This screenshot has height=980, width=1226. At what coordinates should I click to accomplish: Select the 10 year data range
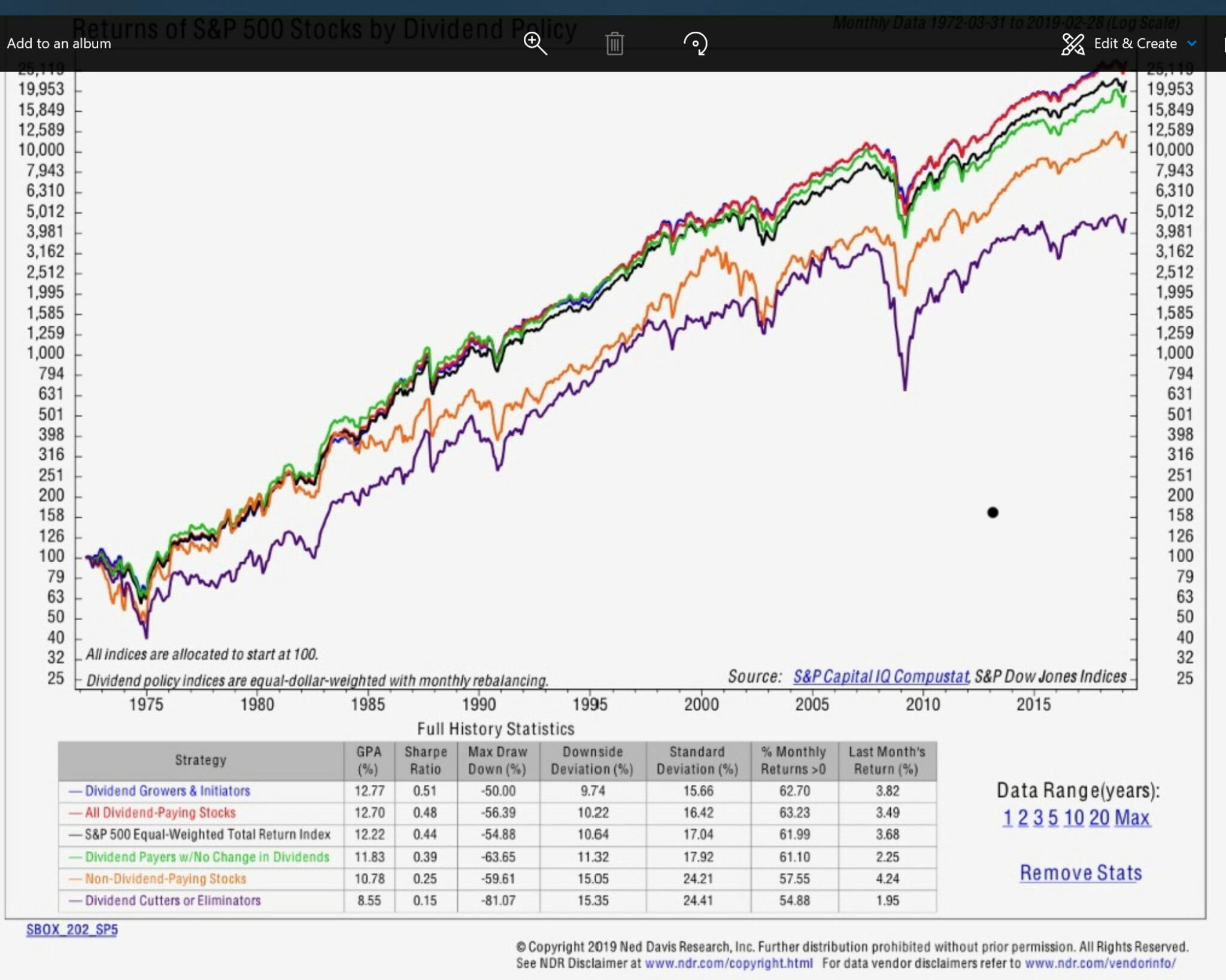click(1074, 818)
